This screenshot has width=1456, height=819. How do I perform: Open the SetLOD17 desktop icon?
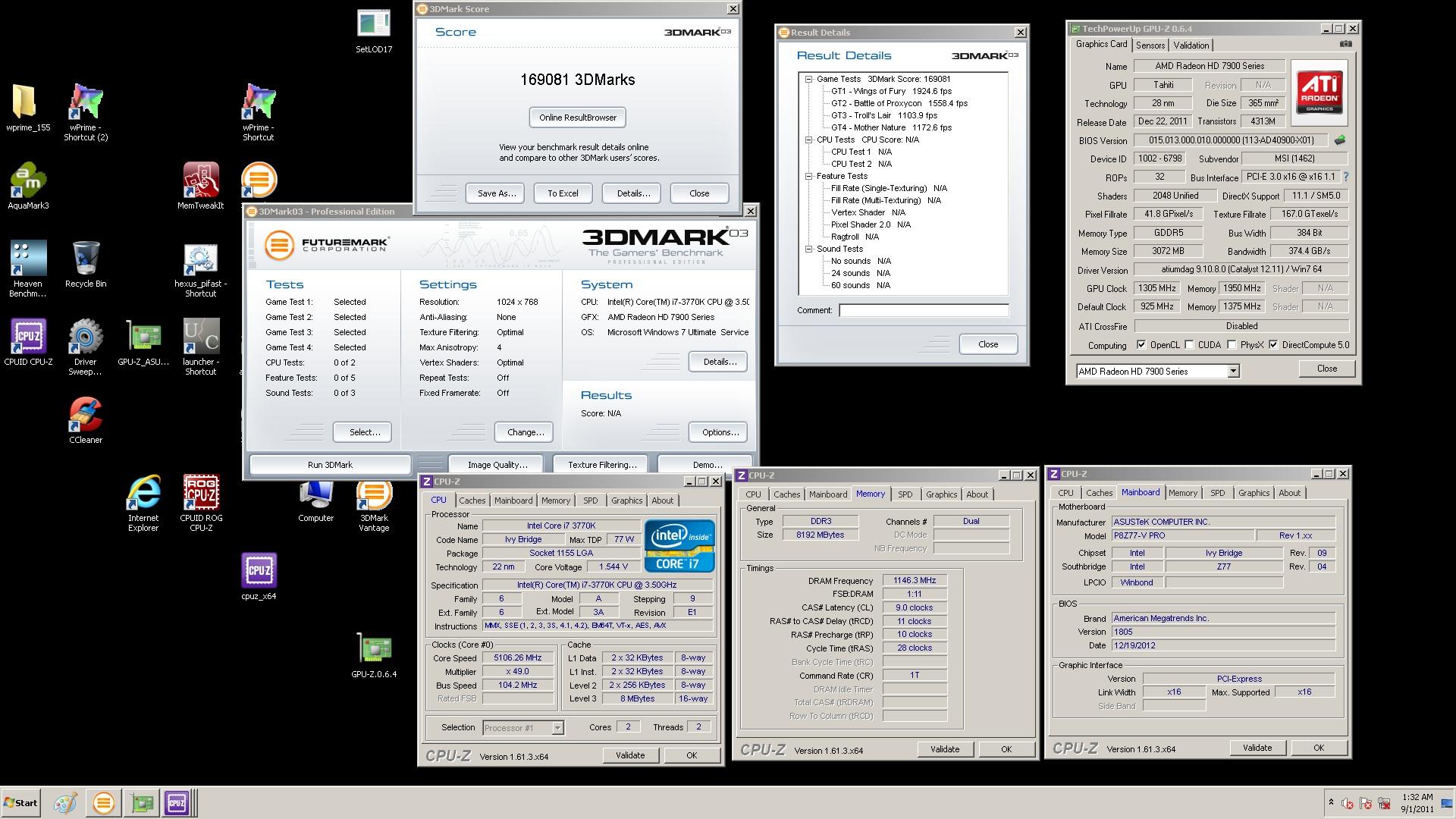(x=373, y=30)
